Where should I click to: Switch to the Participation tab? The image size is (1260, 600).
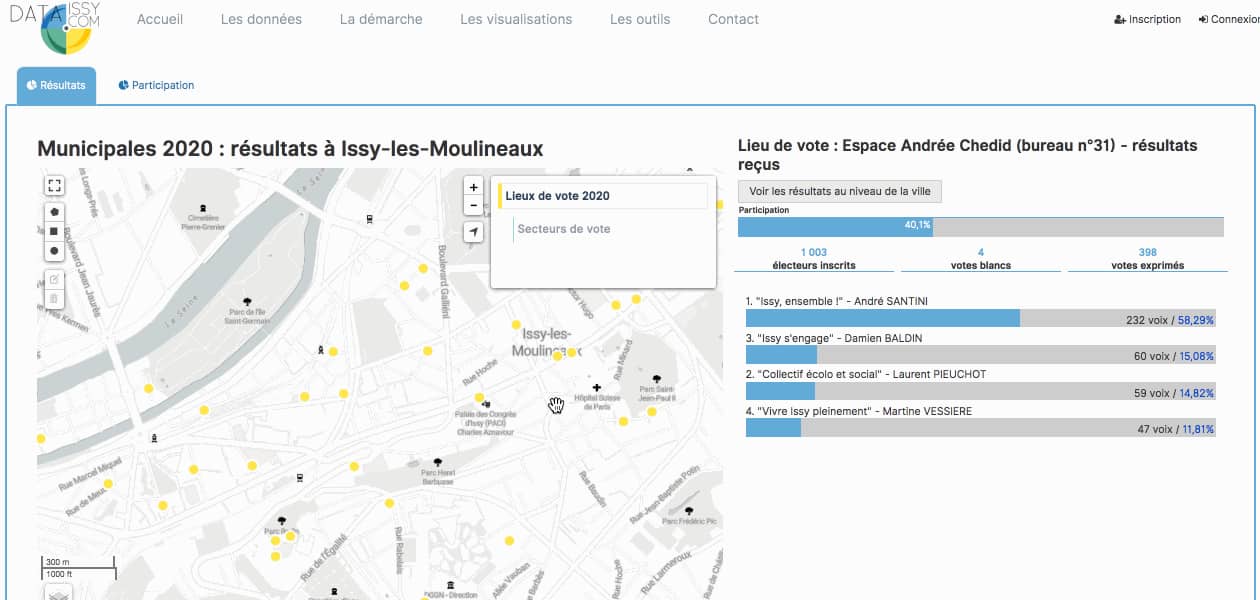(156, 85)
